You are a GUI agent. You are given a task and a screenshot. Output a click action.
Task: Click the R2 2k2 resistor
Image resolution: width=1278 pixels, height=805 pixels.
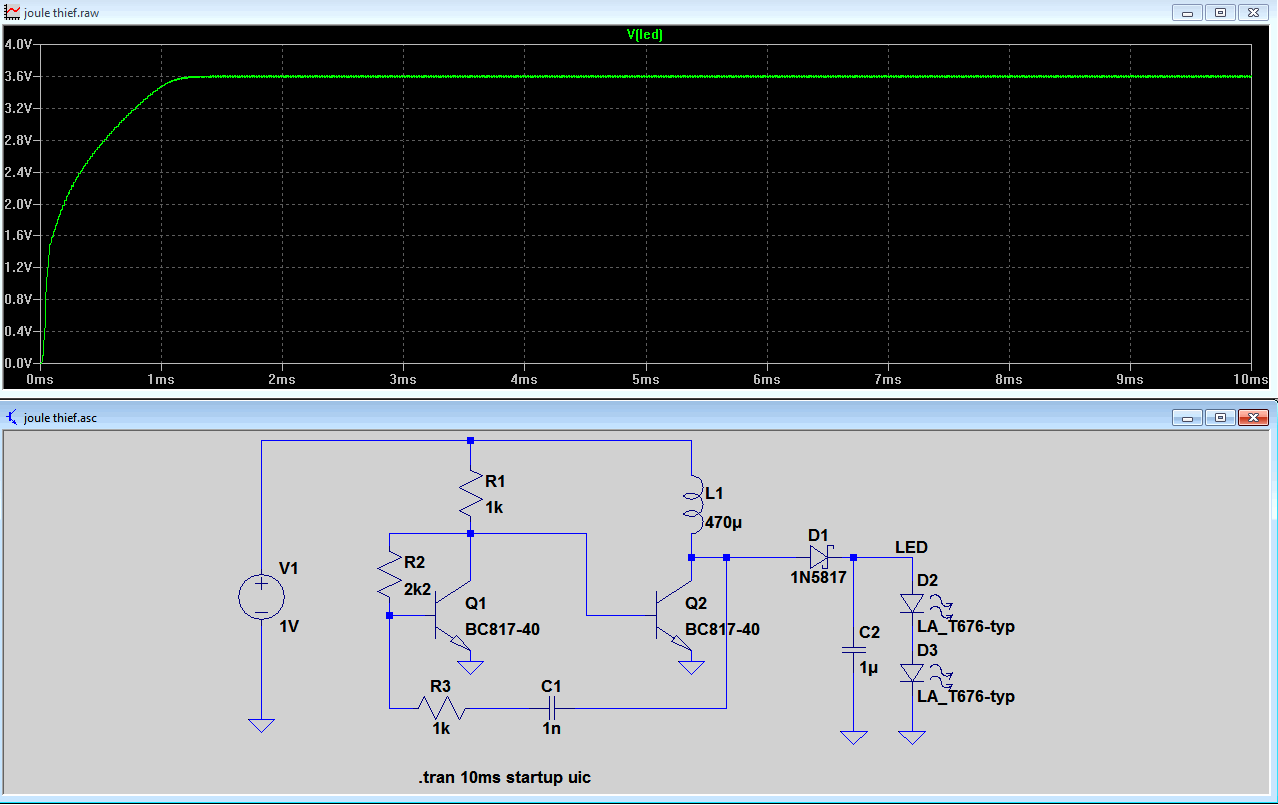point(390,577)
